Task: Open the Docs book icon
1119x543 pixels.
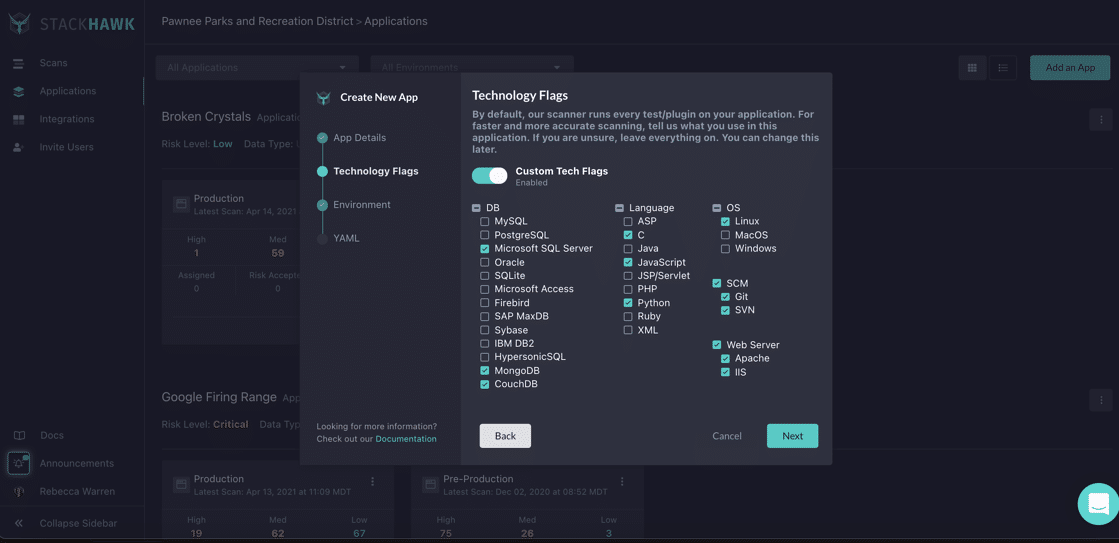Action: pos(19,435)
